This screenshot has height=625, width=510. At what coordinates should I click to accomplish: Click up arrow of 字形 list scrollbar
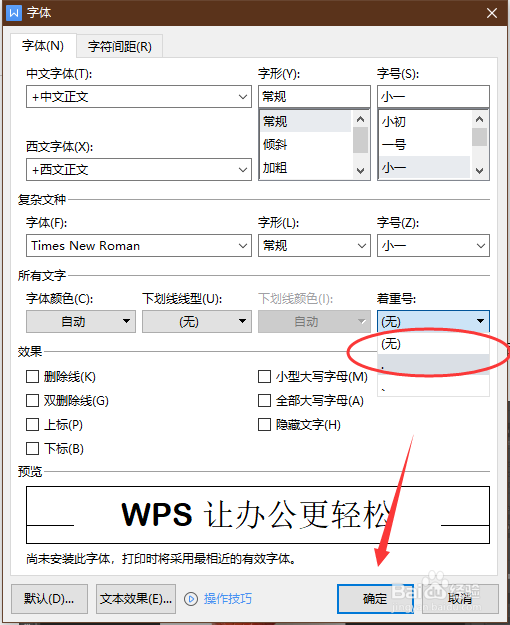tap(360, 119)
